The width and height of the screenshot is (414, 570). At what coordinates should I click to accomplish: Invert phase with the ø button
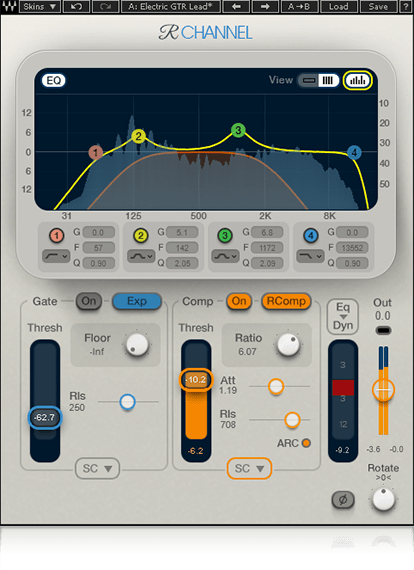(x=343, y=500)
